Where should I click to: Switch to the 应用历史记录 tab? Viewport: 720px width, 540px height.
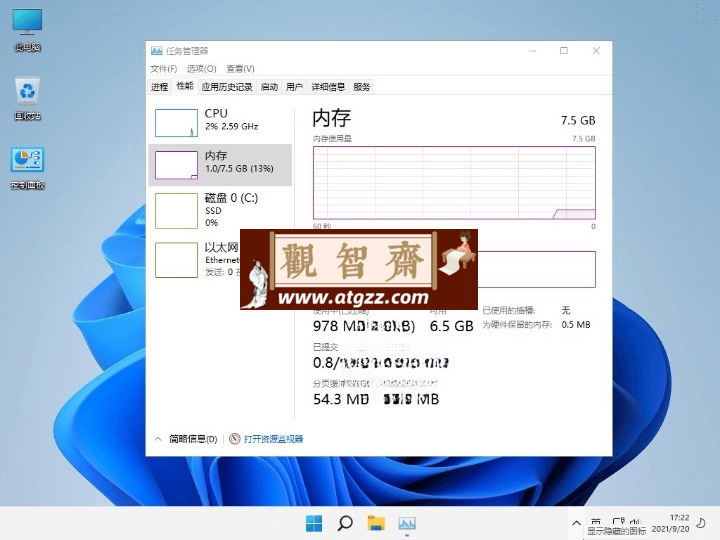point(227,87)
